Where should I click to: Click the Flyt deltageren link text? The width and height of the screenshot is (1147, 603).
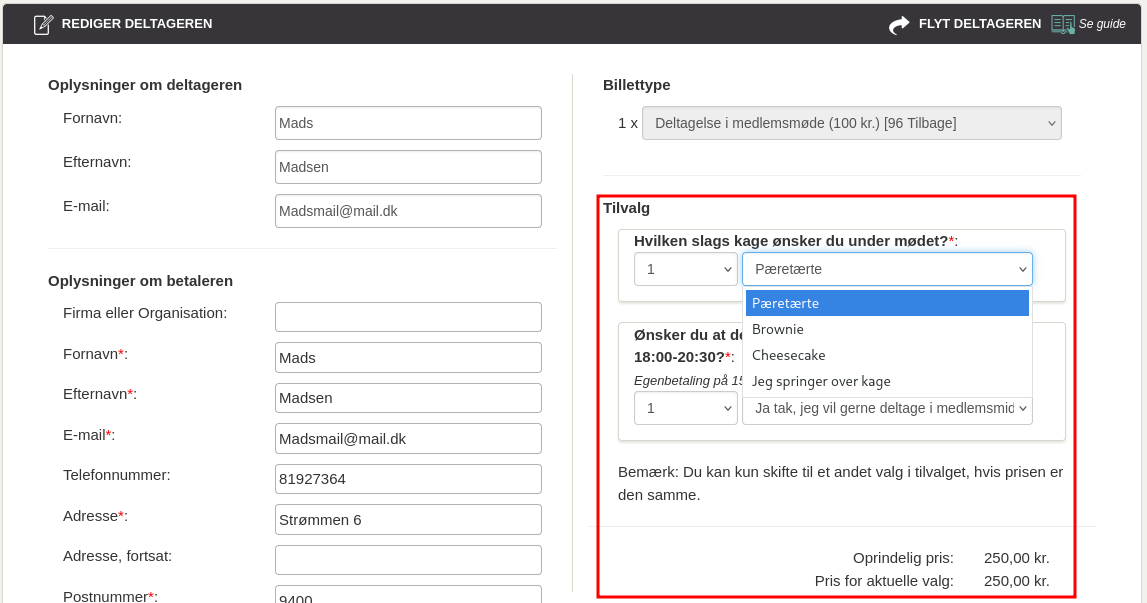[979, 24]
